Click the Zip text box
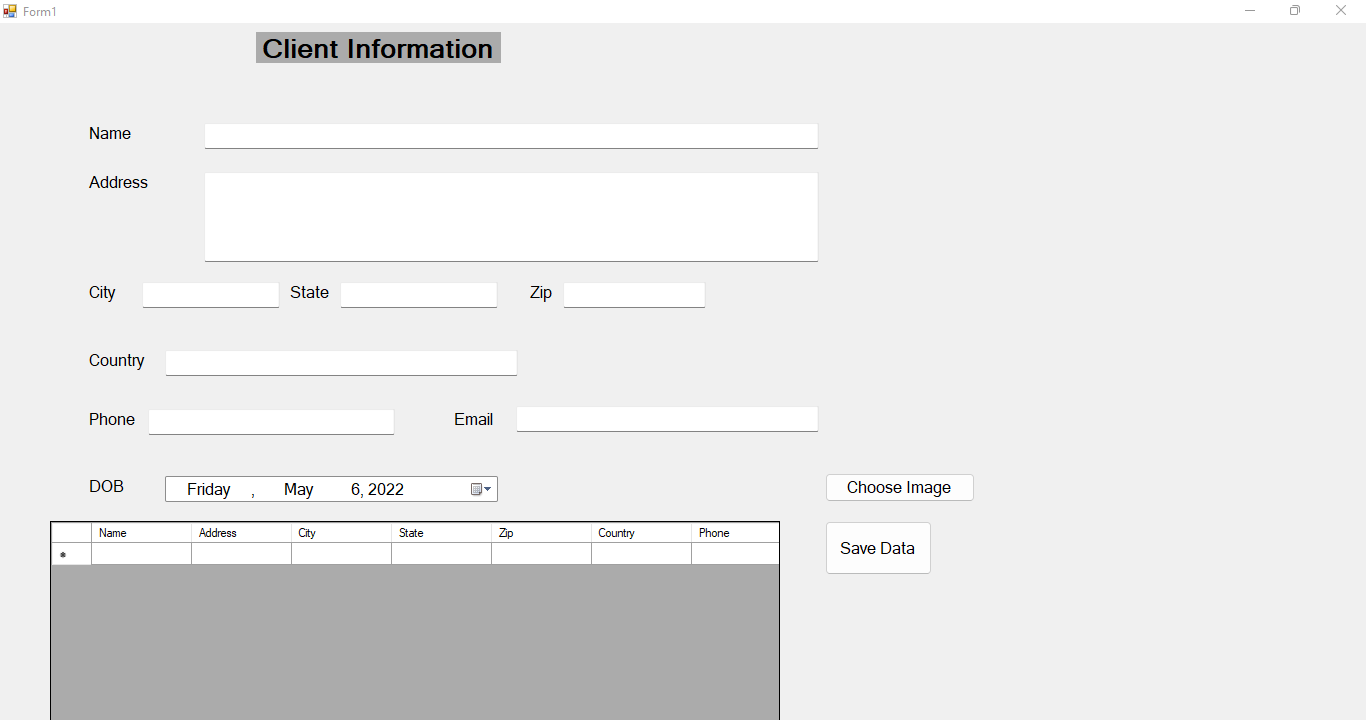Screen dimensions: 1366x720 coord(633,294)
